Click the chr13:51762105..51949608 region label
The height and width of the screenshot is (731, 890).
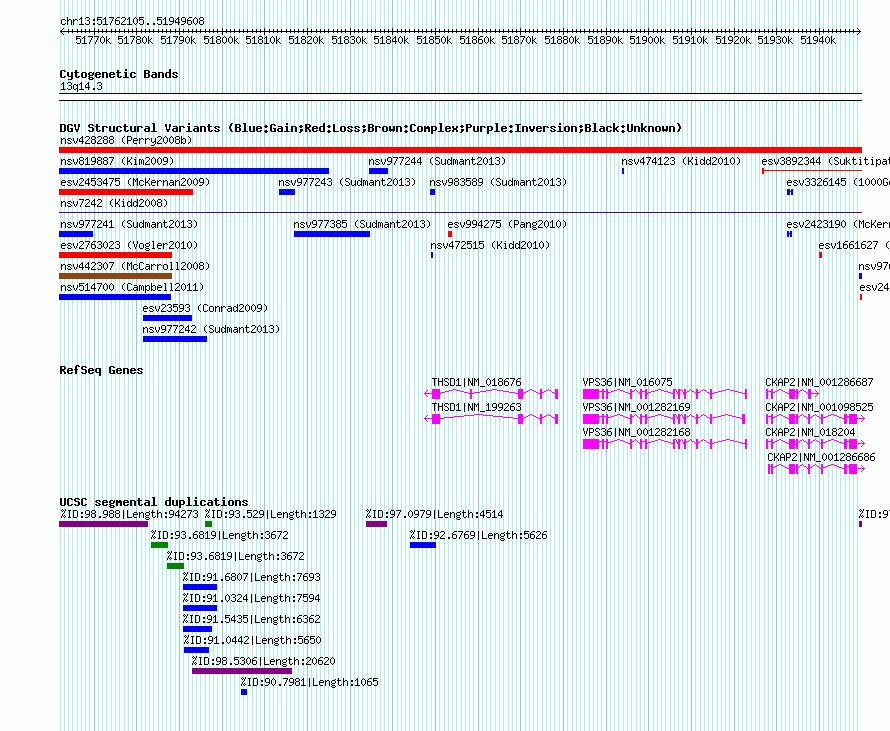(x=132, y=21)
